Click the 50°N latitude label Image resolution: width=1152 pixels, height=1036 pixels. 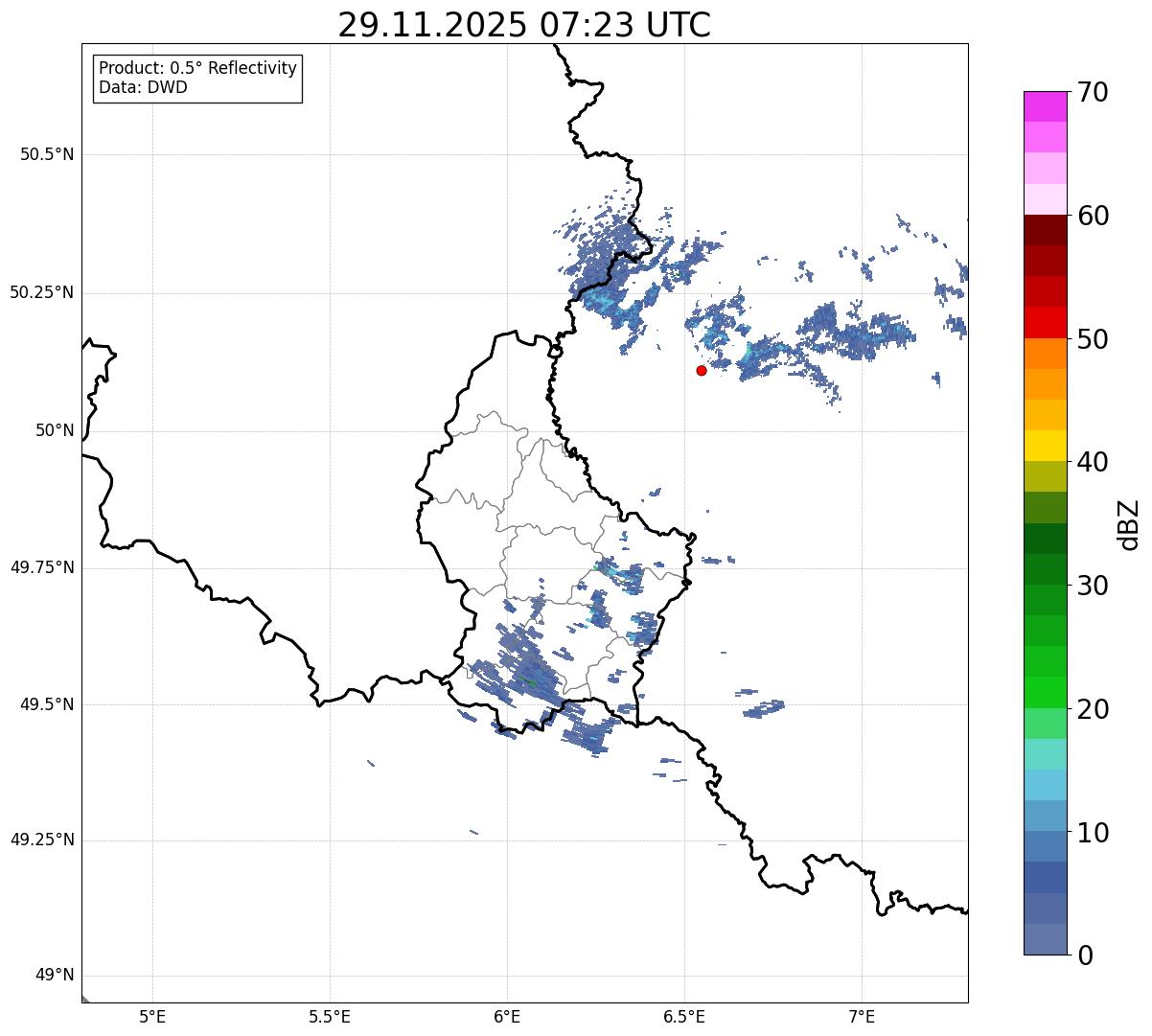[55, 430]
